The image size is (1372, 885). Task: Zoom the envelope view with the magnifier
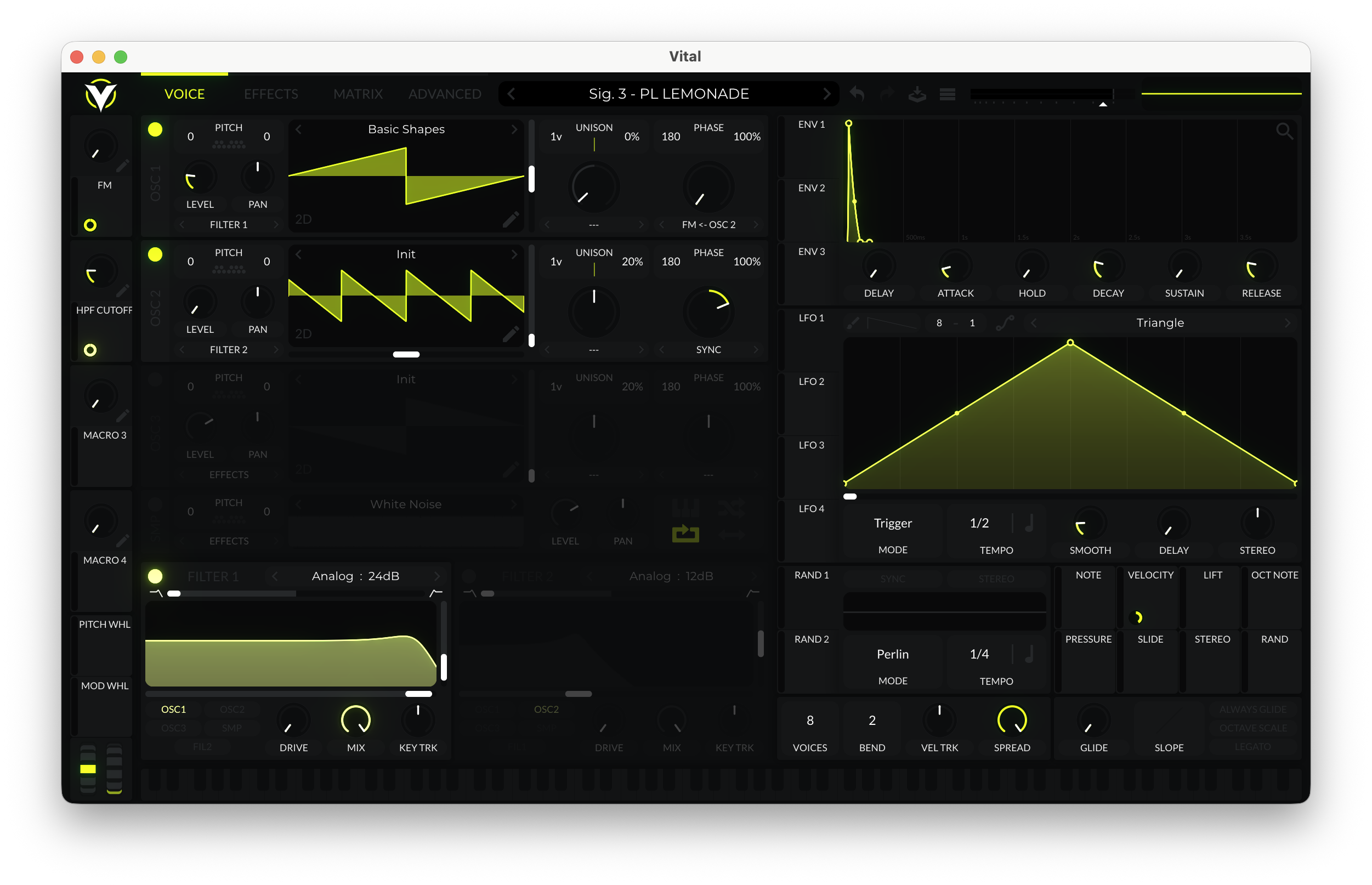tap(1284, 132)
